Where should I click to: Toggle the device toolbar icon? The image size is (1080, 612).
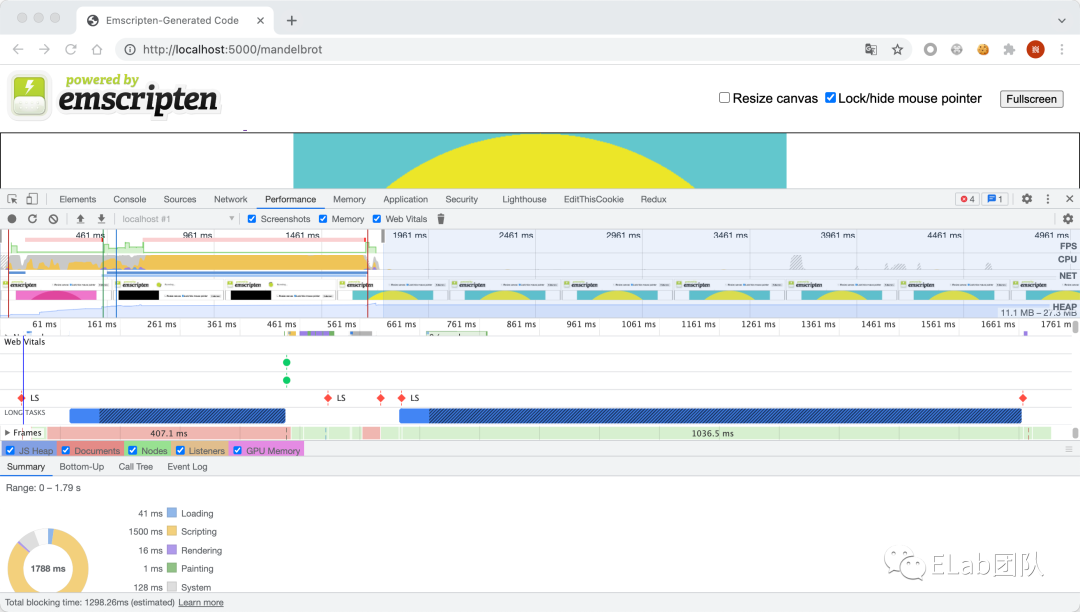tap(32, 199)
